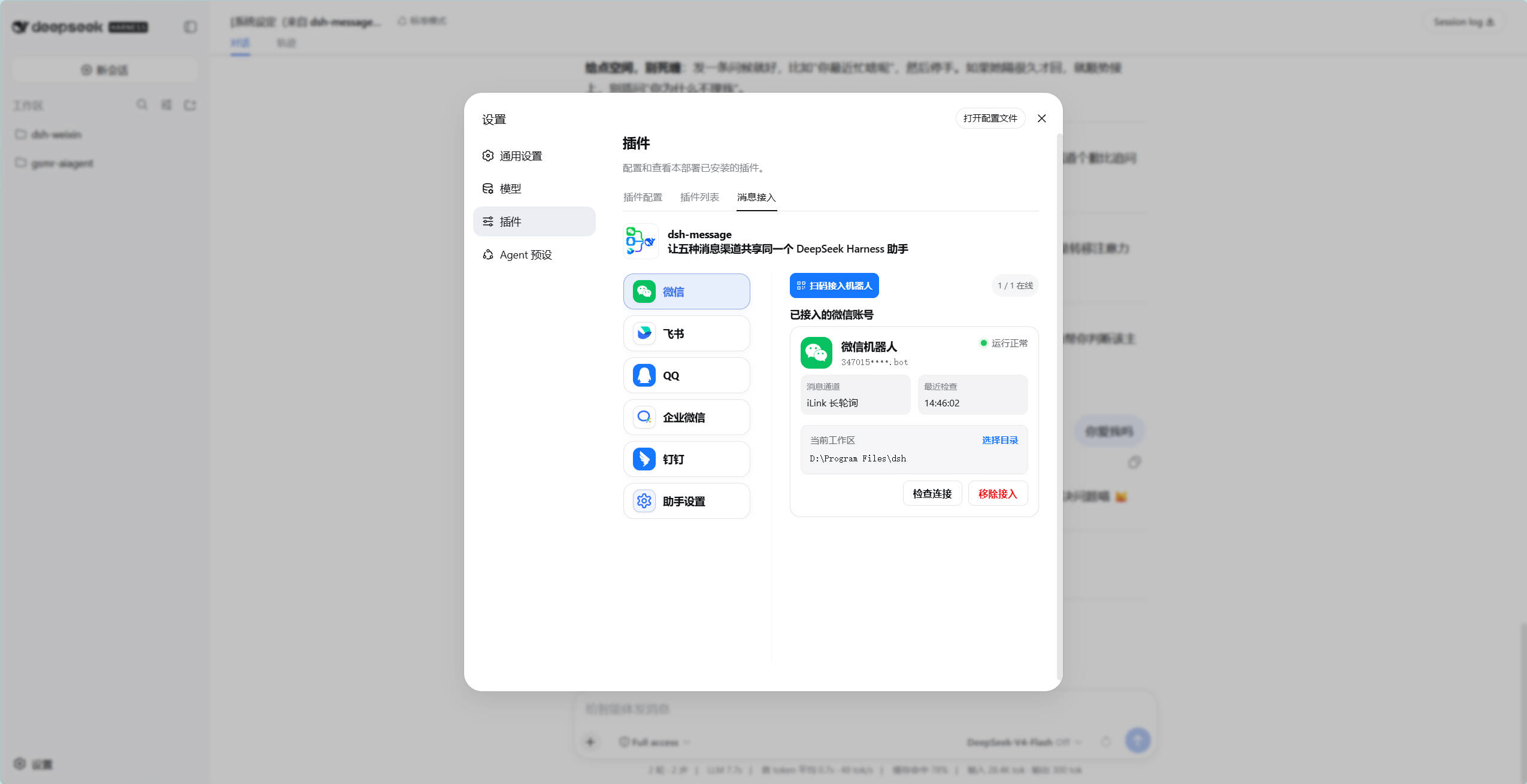Click the iLink 长轮询 value
The image size is (1527, 784).
pos(832,403)
